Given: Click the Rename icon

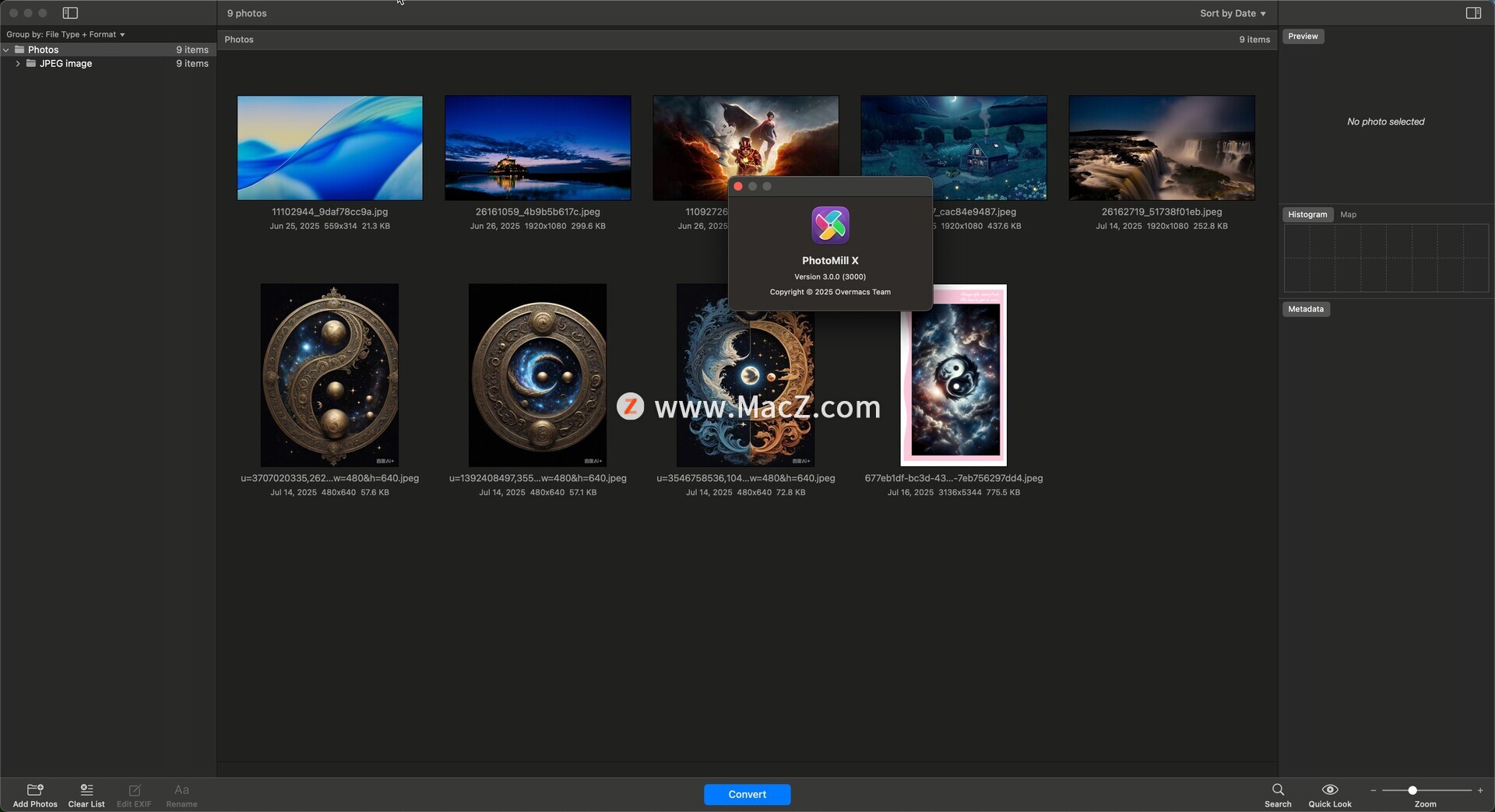Looking at the screenshot, I should pos(181,789).
